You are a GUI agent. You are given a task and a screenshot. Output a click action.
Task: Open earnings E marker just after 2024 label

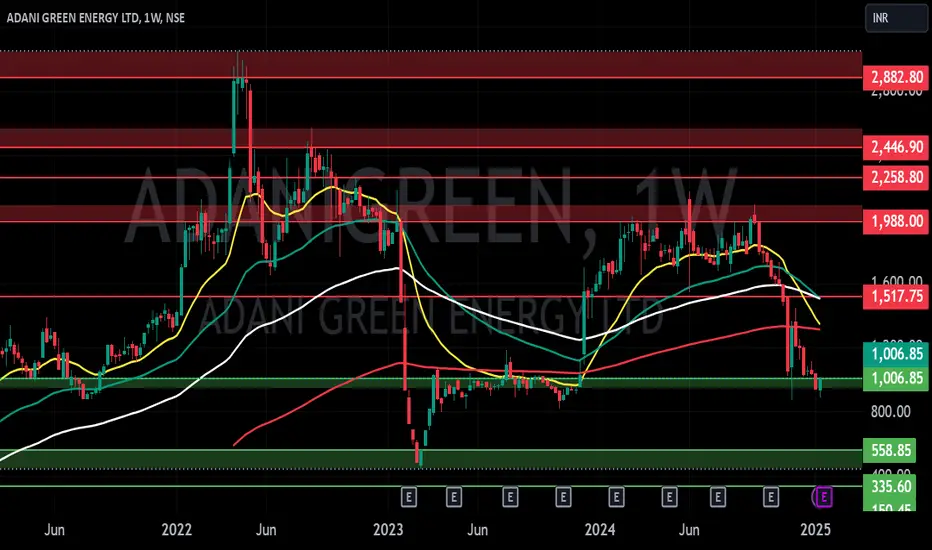616,496
